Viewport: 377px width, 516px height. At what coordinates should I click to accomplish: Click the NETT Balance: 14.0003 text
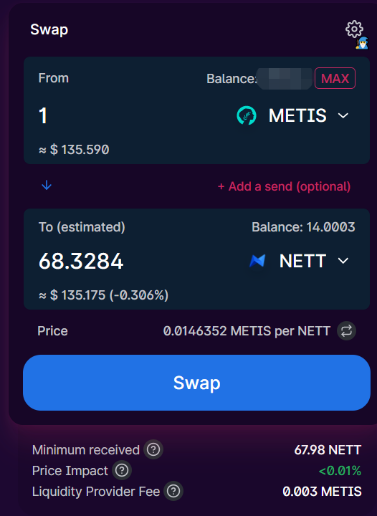click(303, 227)
